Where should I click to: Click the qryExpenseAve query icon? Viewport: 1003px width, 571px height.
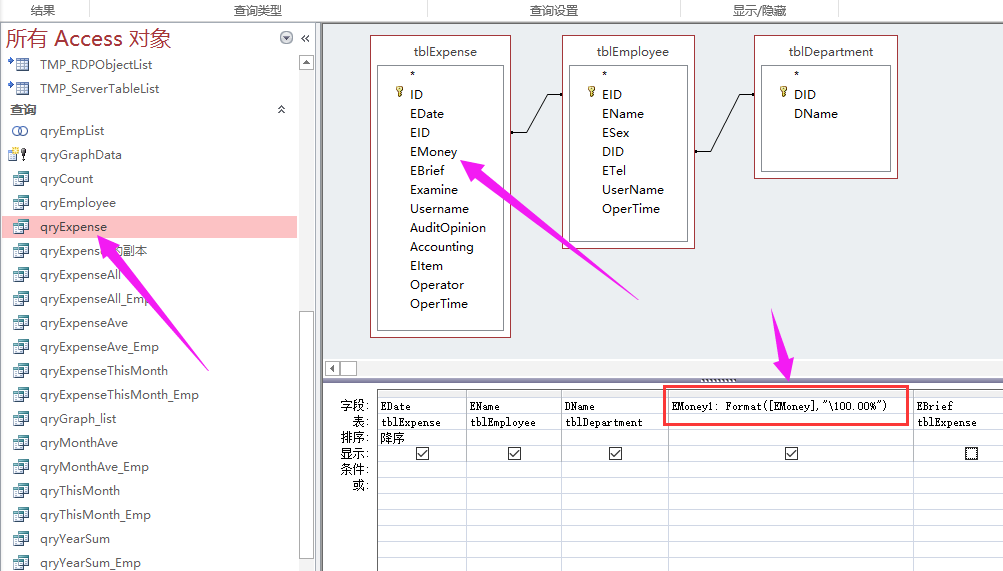pos(21,323)
